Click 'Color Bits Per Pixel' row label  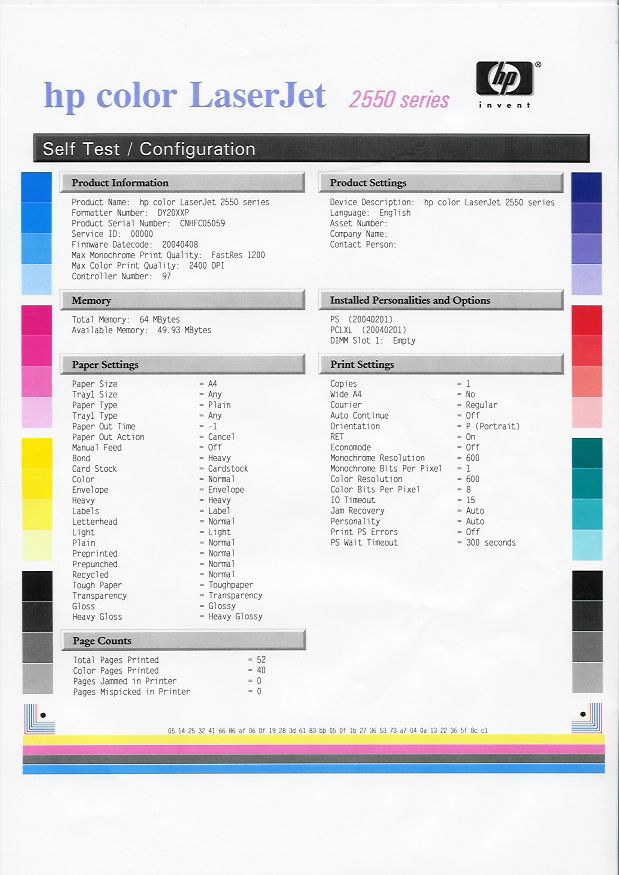(x=375, y=490)
